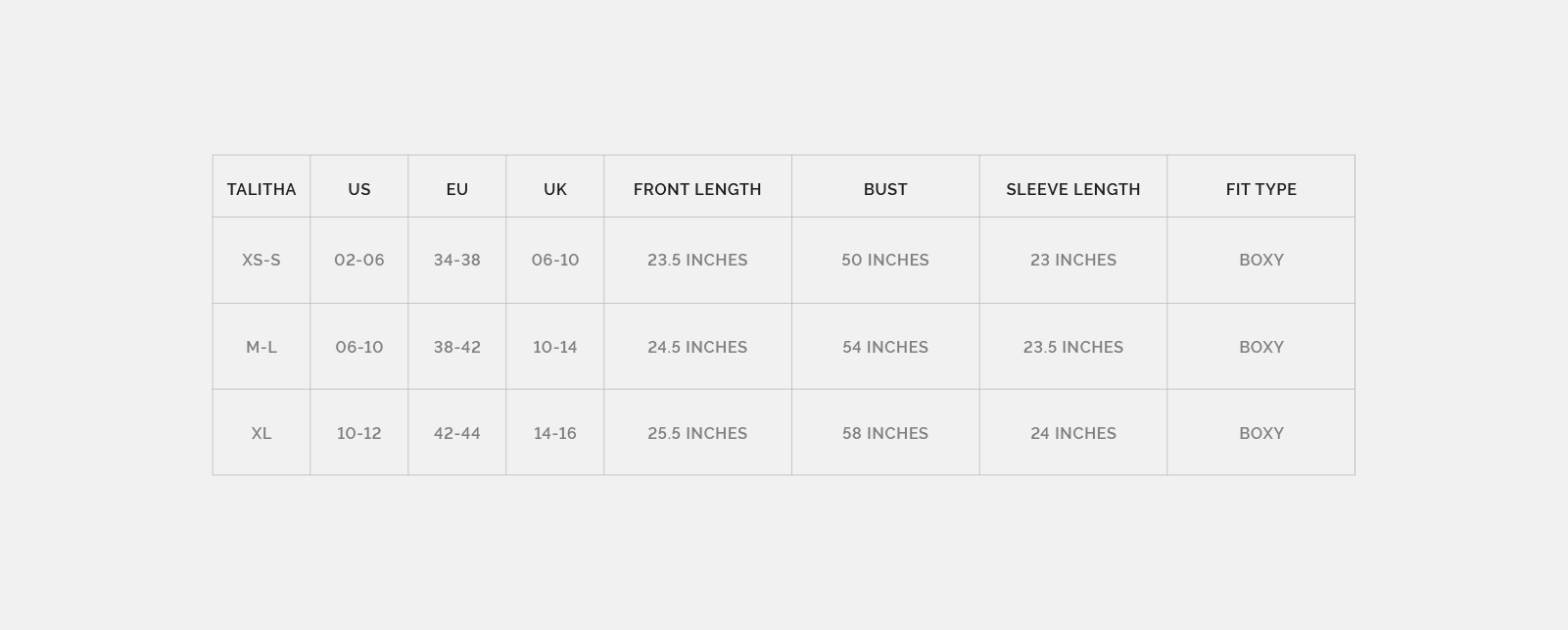The height and width of the screenshot is (630, 1568).
Task: Click the 38-42 EU size cell
Action: pyautogui.click(x=457, y=347)
